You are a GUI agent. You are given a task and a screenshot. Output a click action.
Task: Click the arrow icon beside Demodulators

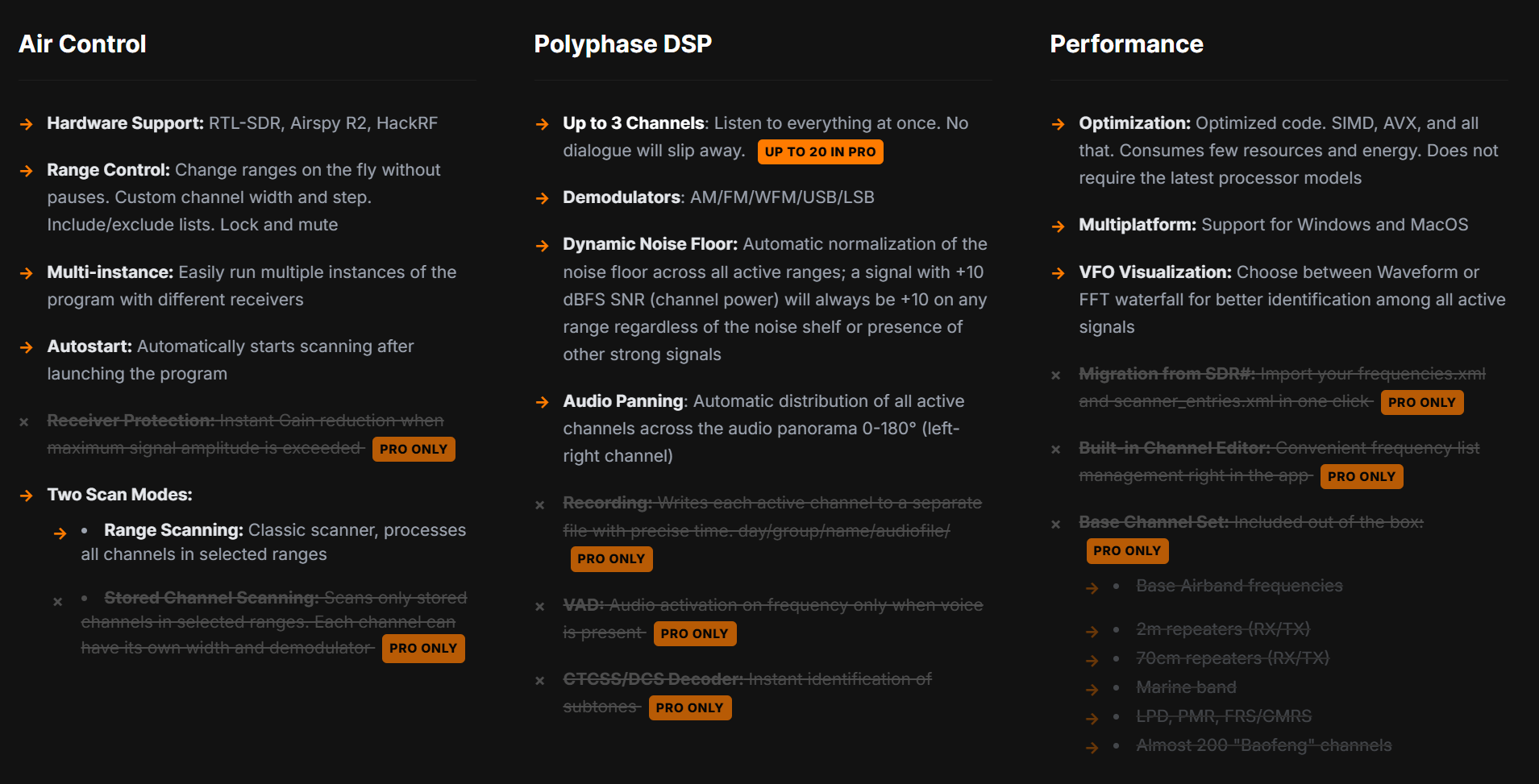[543, 198]
